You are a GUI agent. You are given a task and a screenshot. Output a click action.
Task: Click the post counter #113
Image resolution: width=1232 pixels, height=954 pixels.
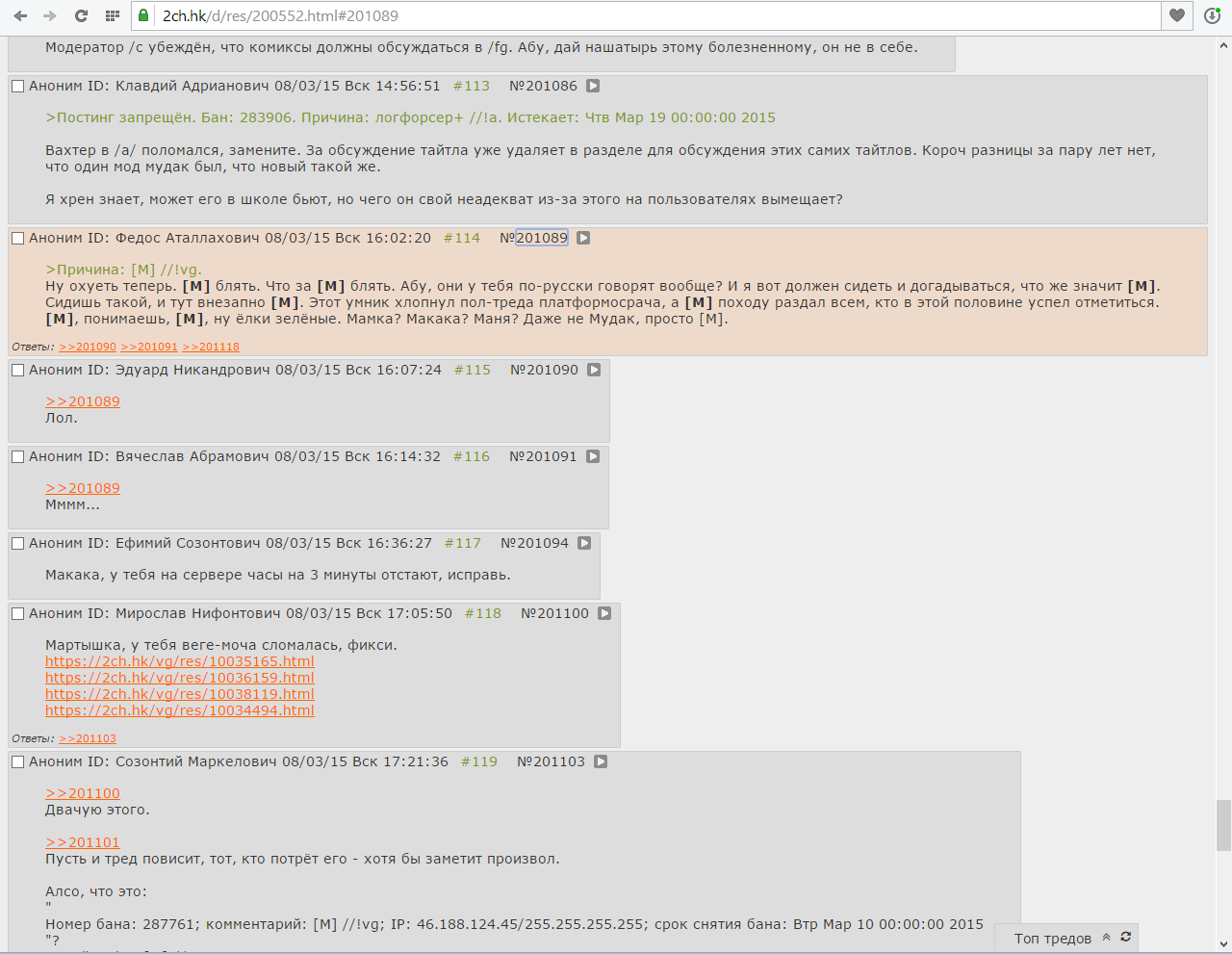tap(472, 86)
